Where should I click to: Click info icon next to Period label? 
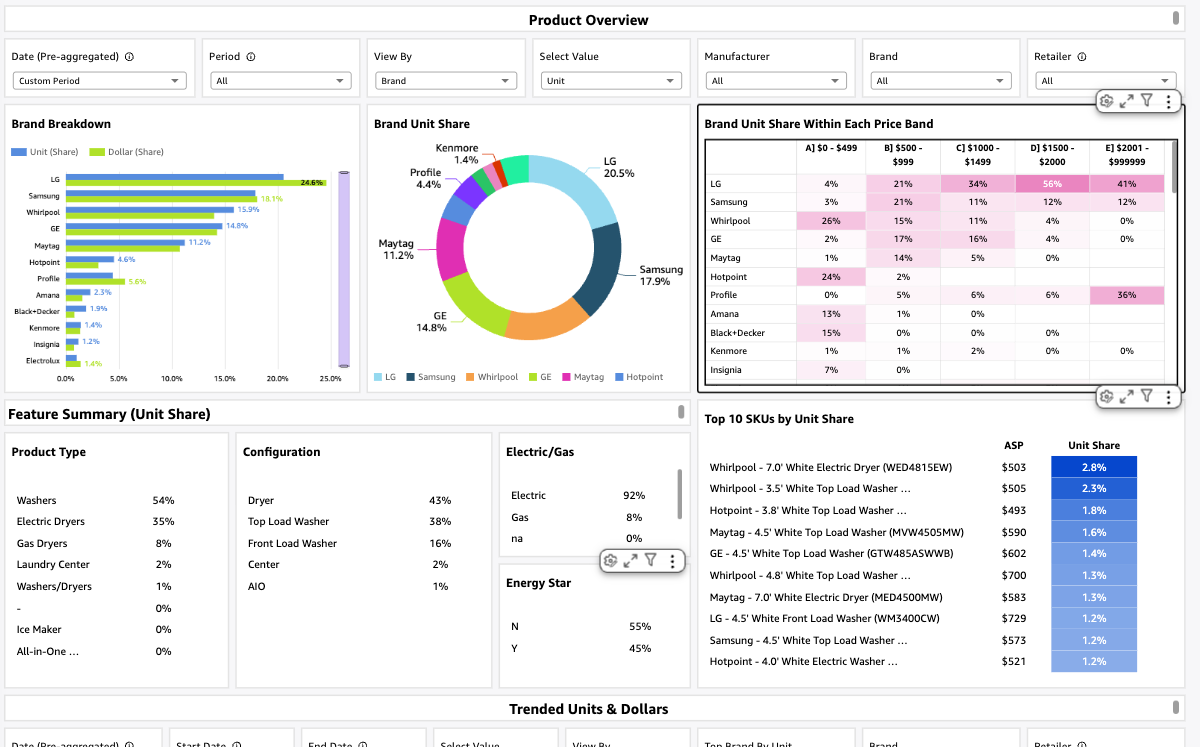251,57
